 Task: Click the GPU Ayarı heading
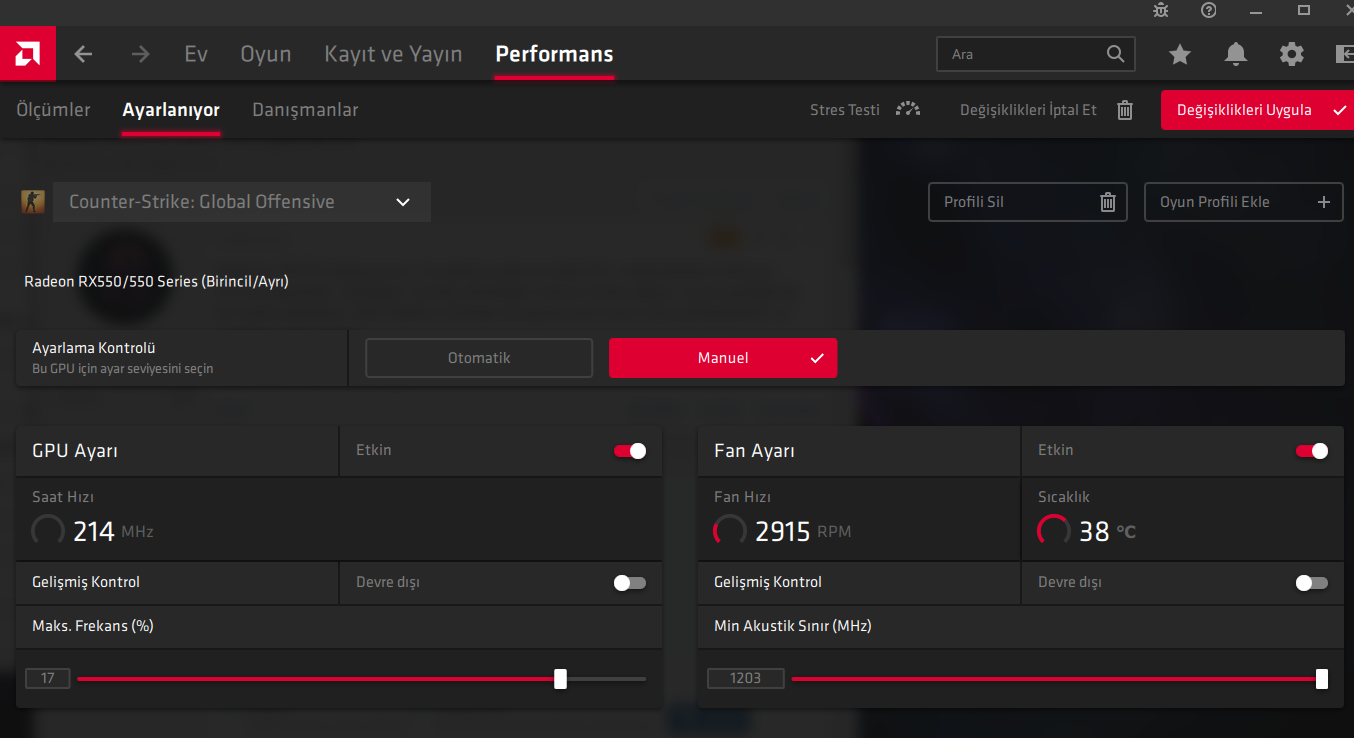pyautogui.click(x=75, y=451)
